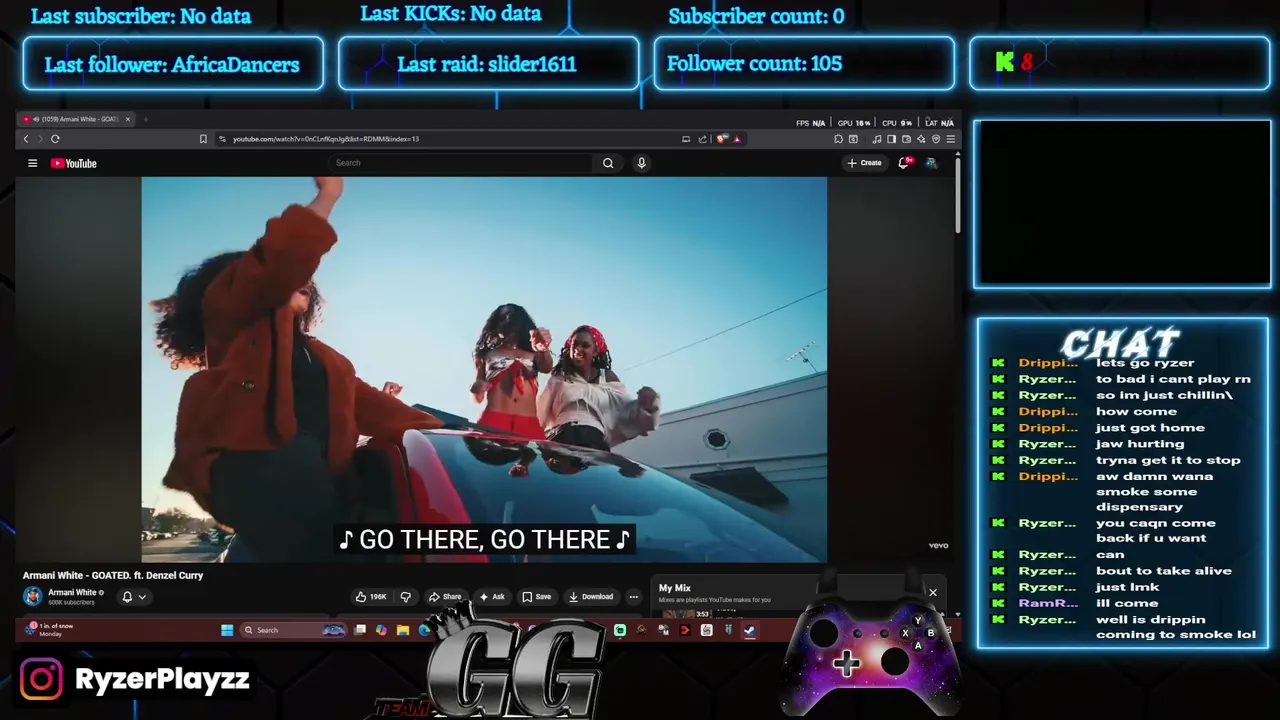The height and width of the screenshot is (720, 1280).
Task: Save the video to a playlist
Action: tap(536, 597)
